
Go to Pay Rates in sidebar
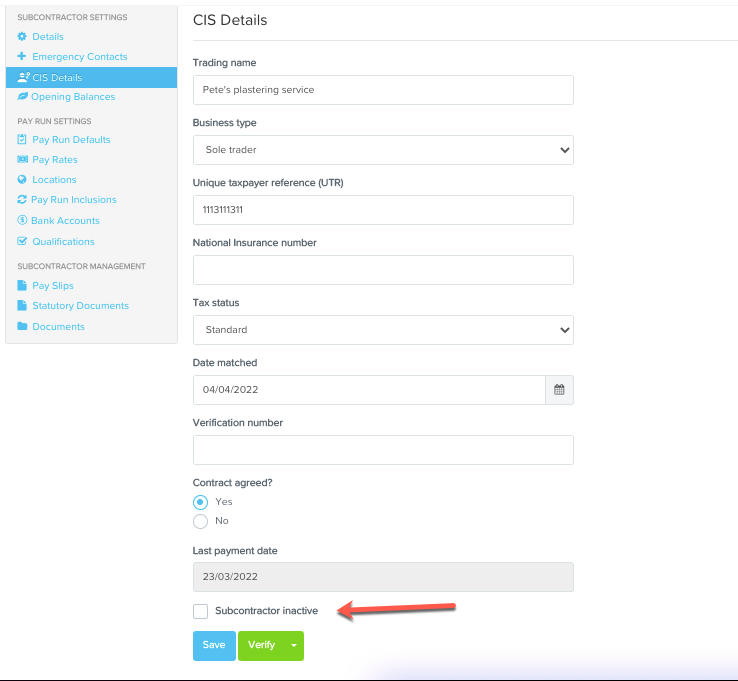pos(54,160)
